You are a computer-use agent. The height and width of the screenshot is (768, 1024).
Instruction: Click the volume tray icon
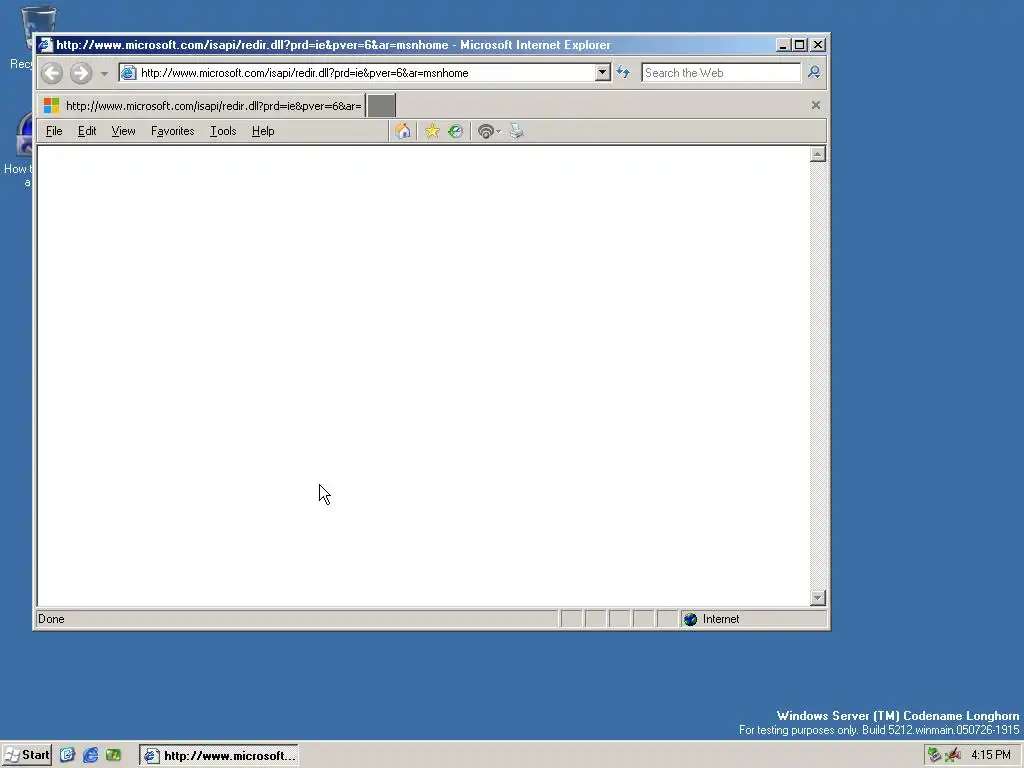953,755
